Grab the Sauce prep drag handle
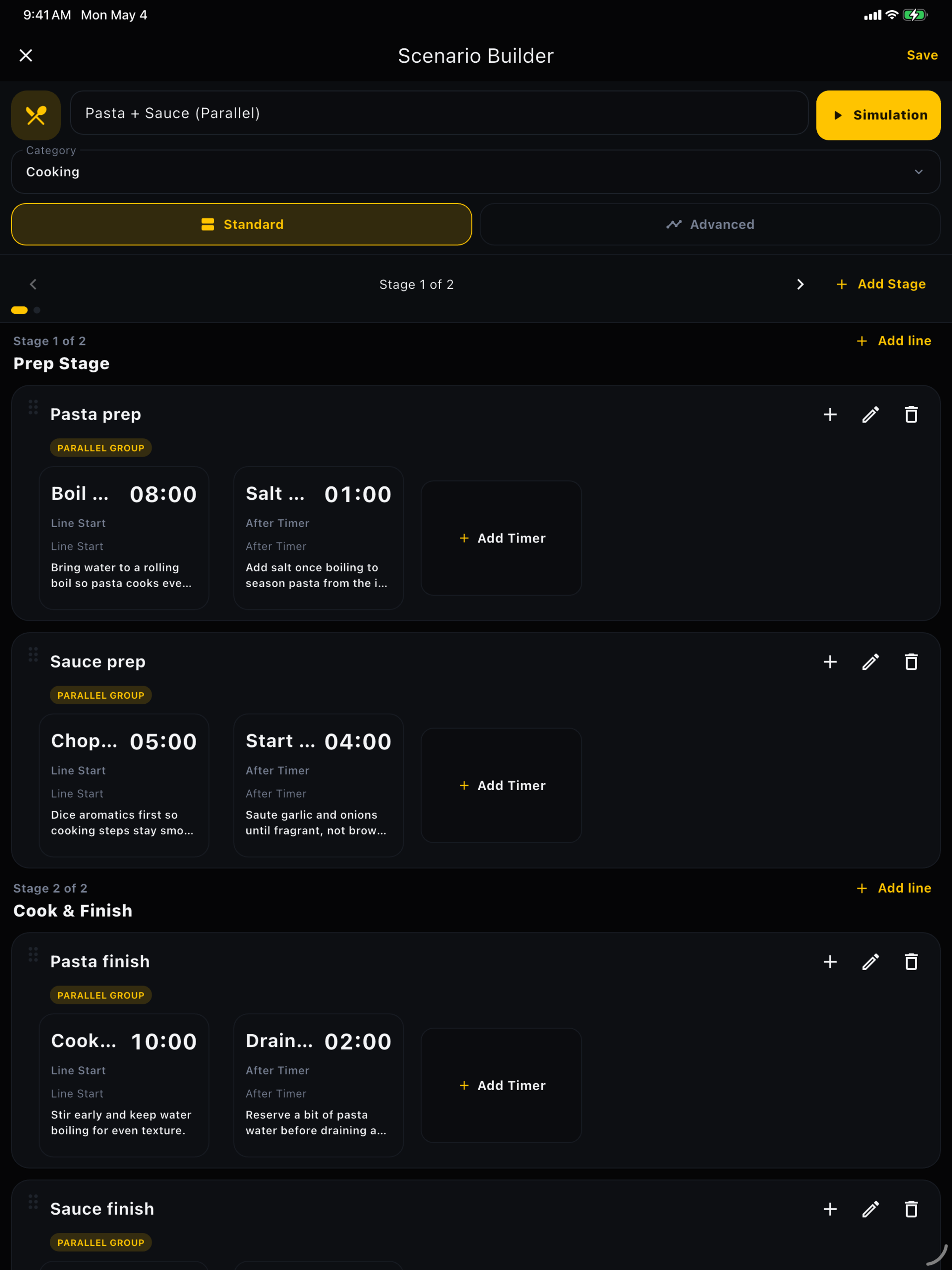This screenshot has height=1270, width=952. pos(33,655)
